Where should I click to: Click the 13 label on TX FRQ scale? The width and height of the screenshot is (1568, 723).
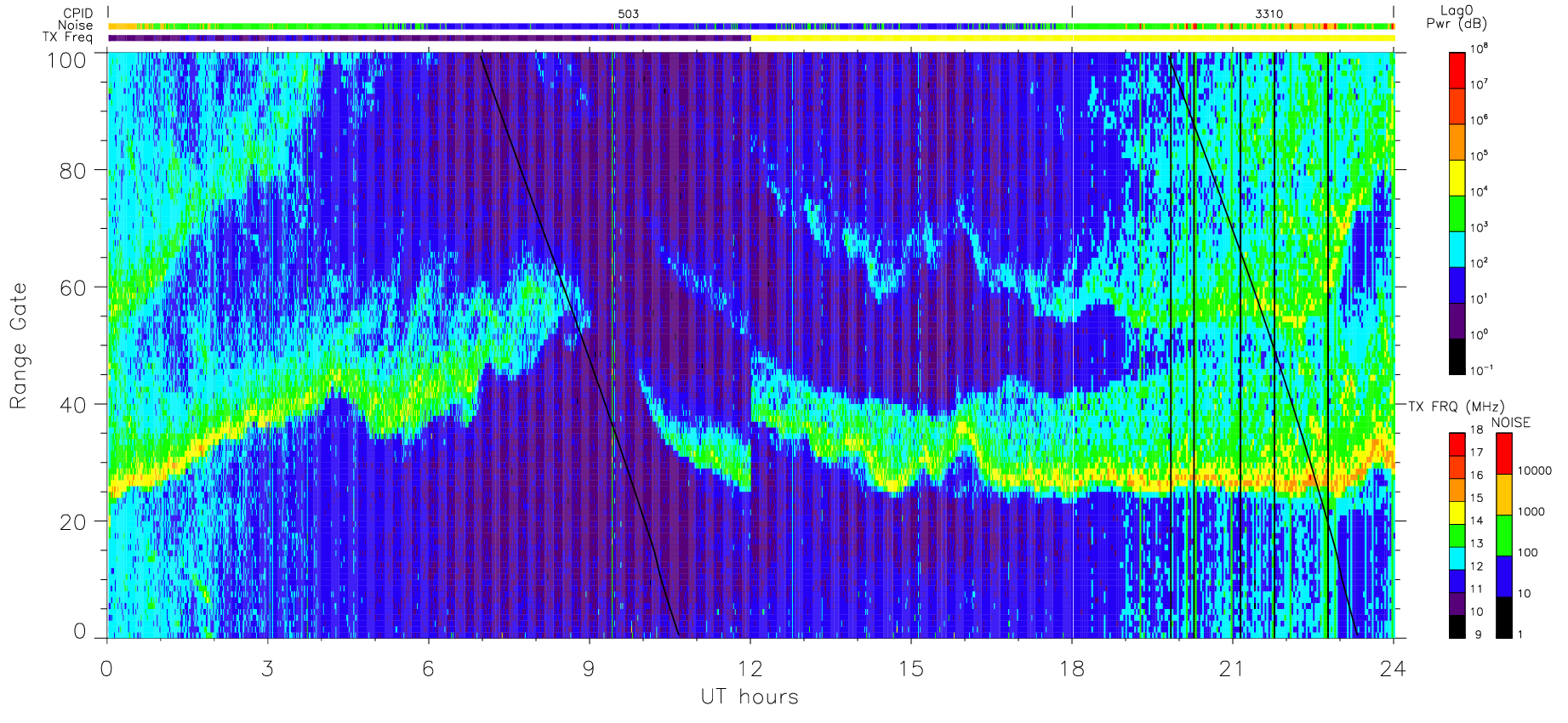(x=1476, y=544)
